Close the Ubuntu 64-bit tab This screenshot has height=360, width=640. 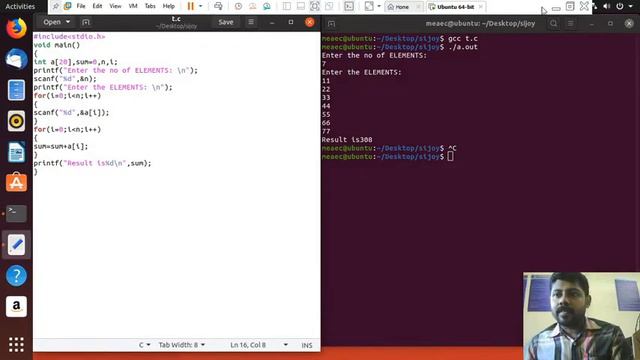click(x=481, y=7)
